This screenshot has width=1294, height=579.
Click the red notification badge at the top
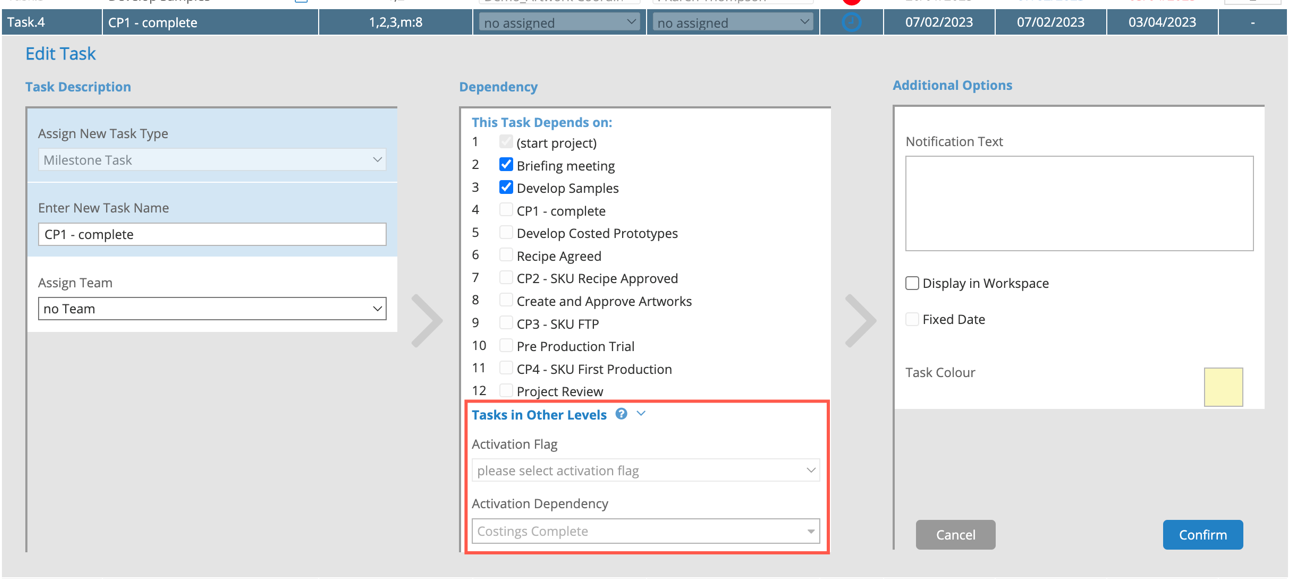pyautogui.click(x=850, y=2)
